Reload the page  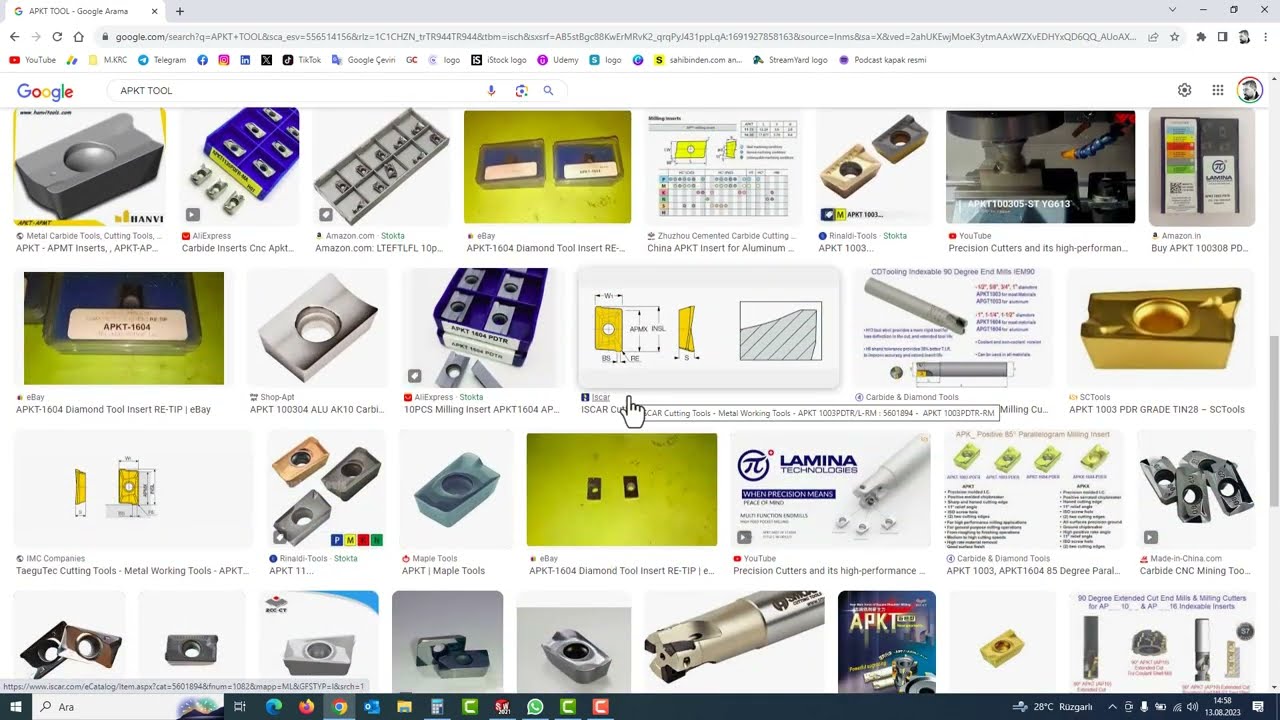57,37
